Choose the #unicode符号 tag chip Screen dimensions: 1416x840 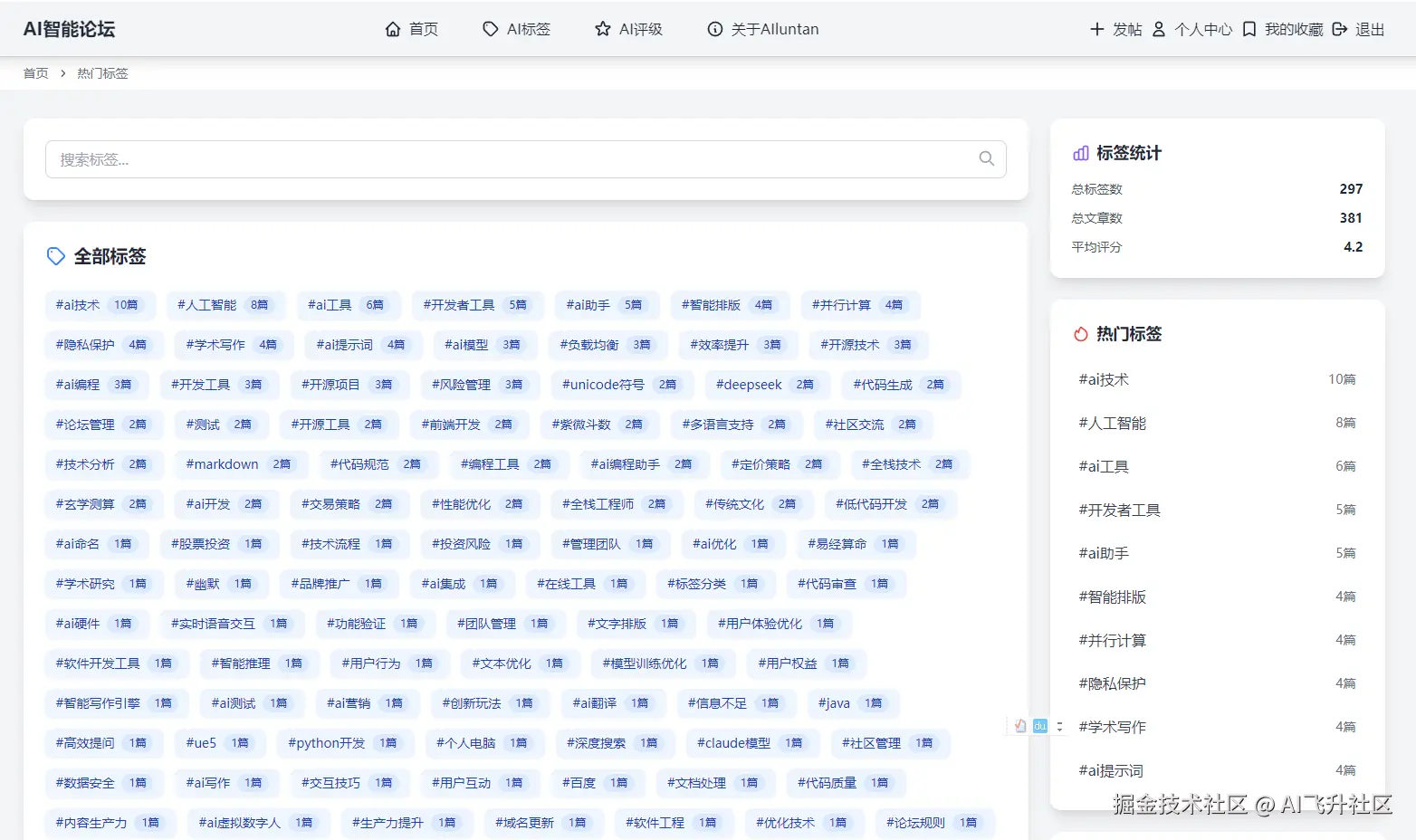tap(622, 385)
